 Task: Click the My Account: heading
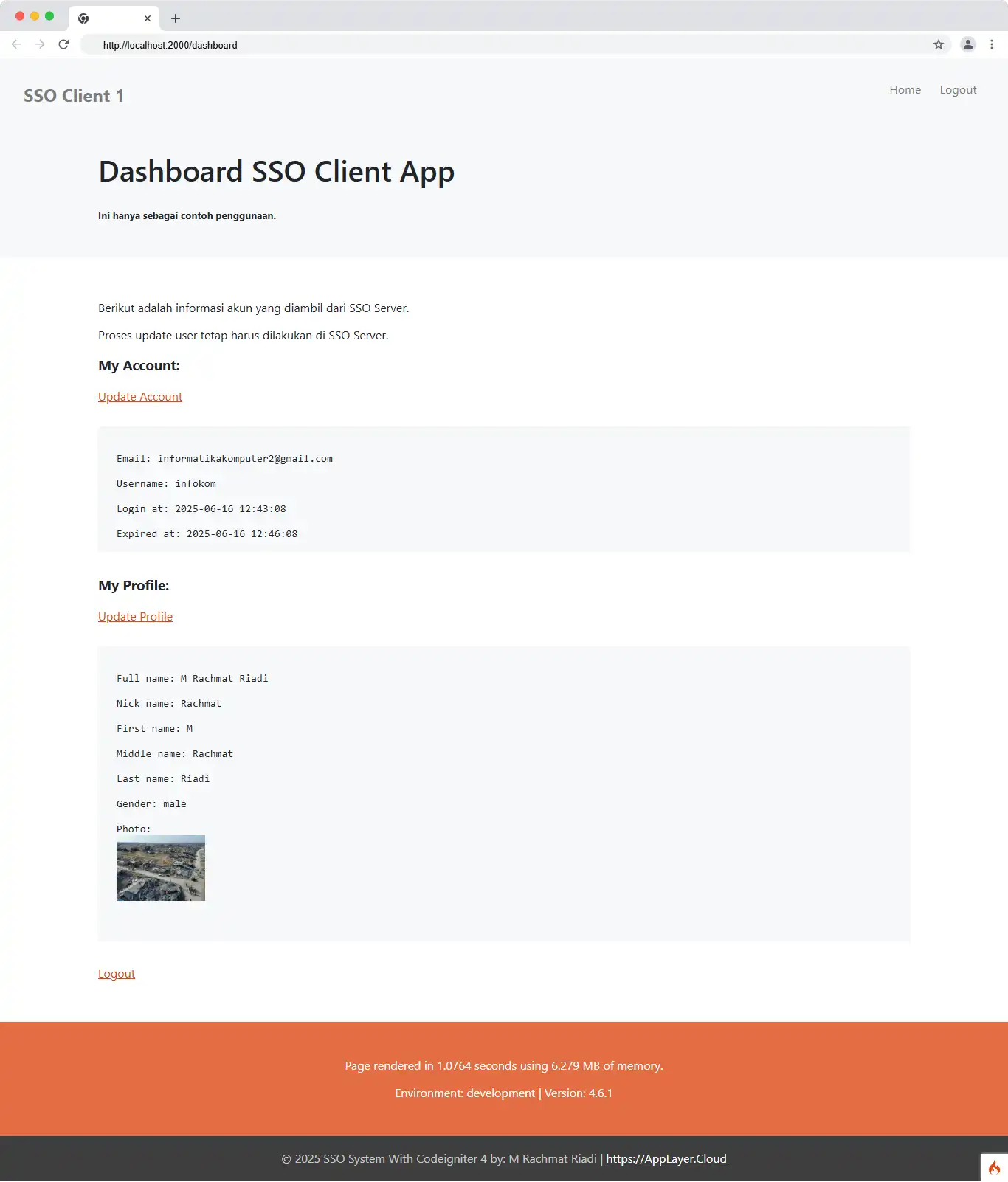click(x=139, y=366)
